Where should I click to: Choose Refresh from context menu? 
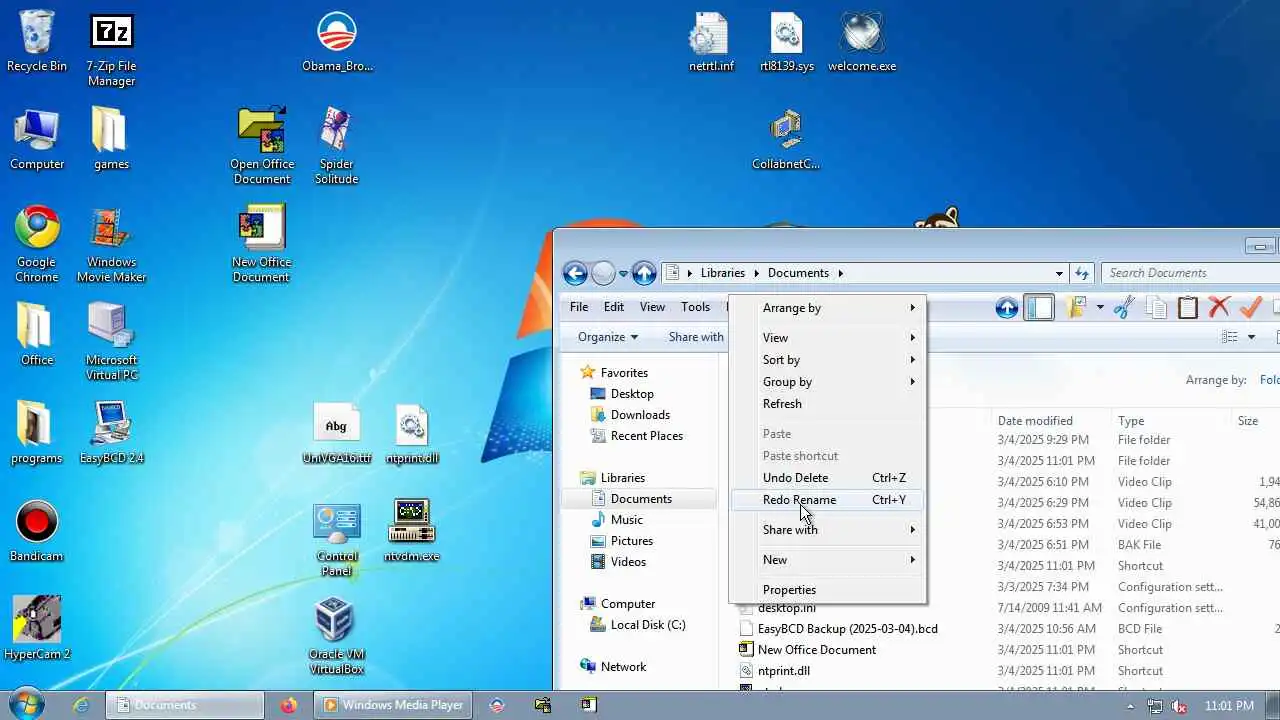tap(828, 404)
